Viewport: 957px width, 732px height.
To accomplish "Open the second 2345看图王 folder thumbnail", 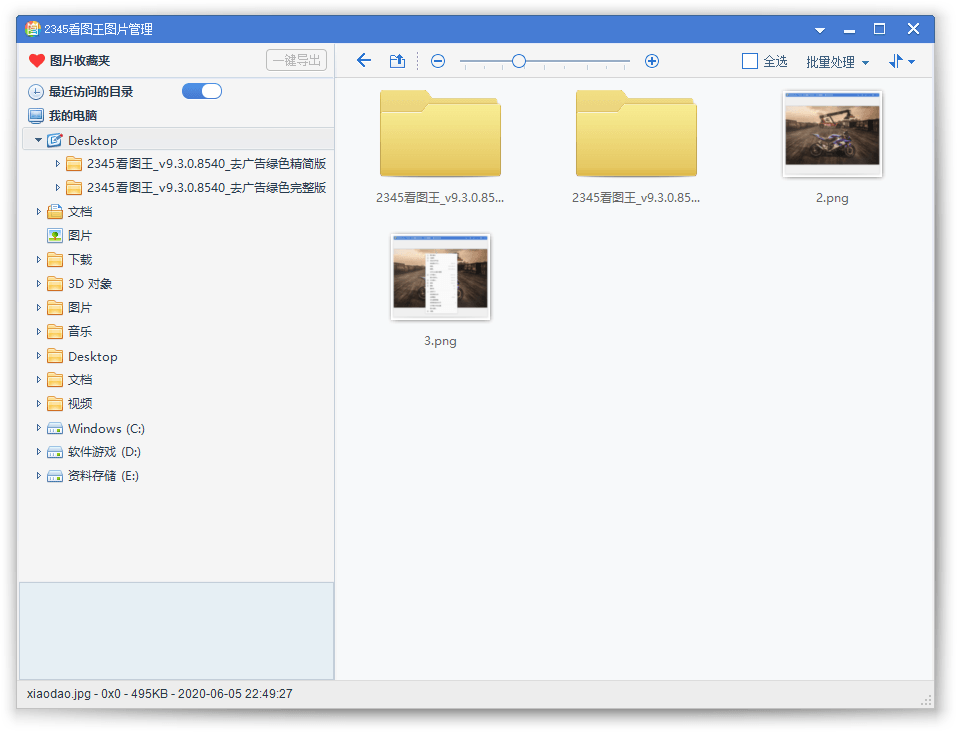I will pos(636,133).
